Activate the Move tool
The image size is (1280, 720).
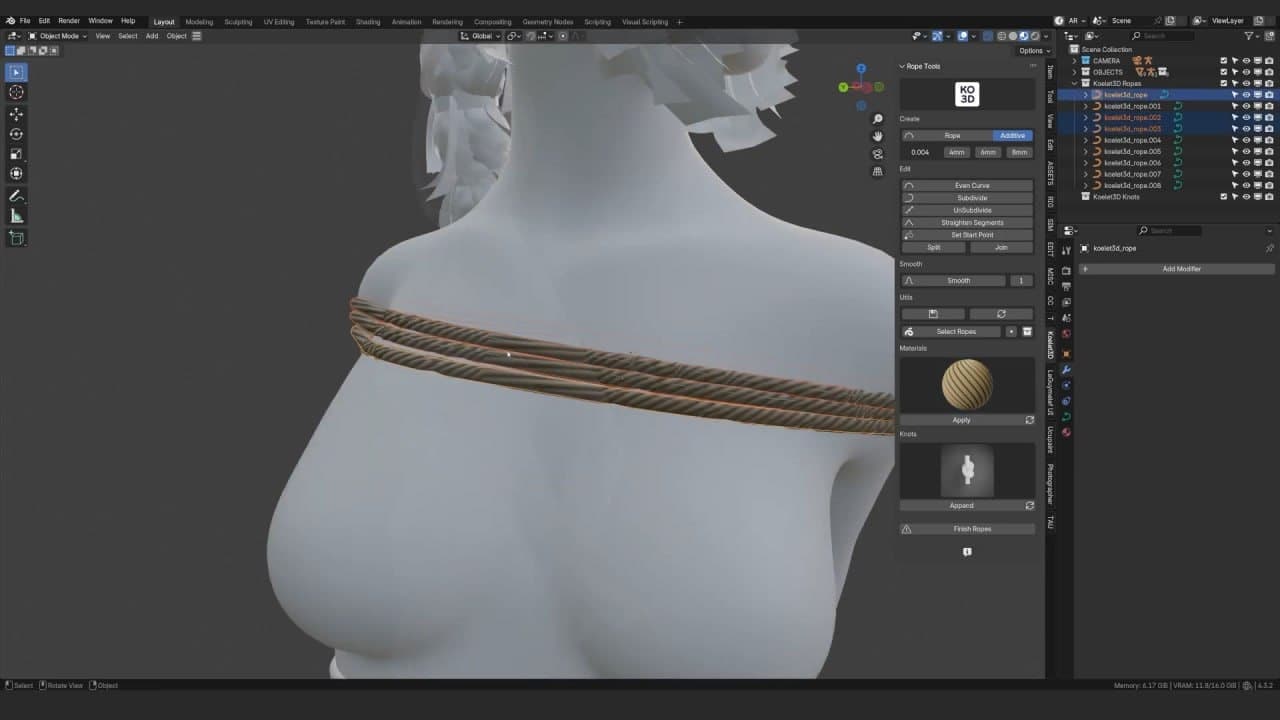click(x=16, y=114)
